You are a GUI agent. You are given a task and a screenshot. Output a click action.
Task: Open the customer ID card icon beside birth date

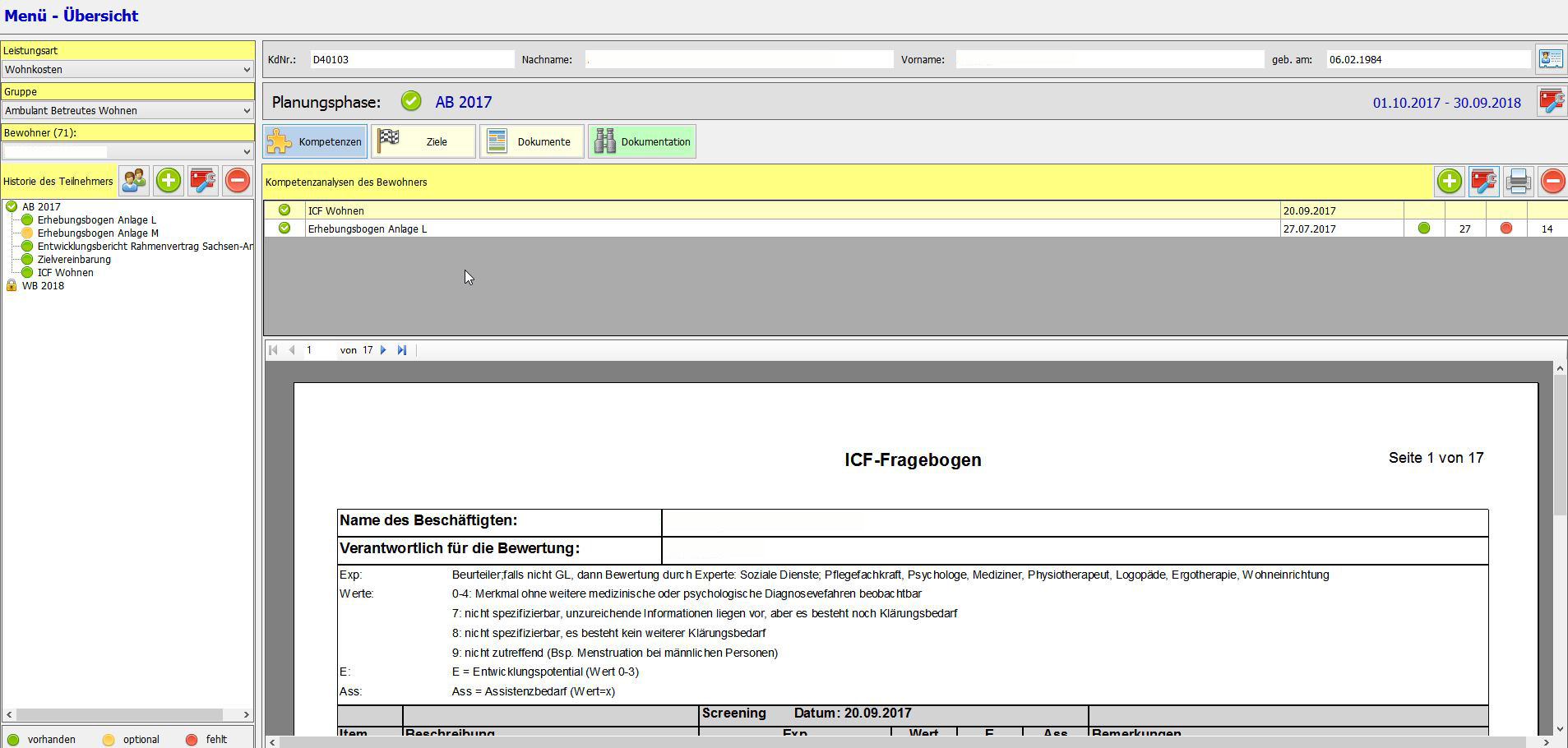pos(1551,59)
